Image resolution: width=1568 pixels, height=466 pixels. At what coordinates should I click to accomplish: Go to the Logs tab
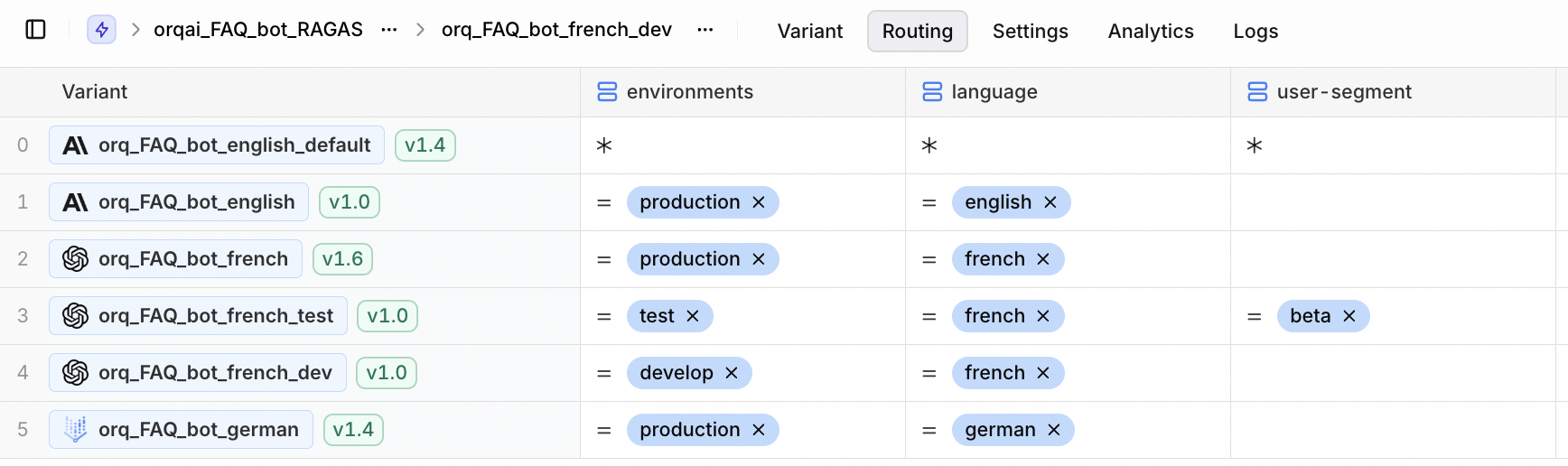point(1255,32)
